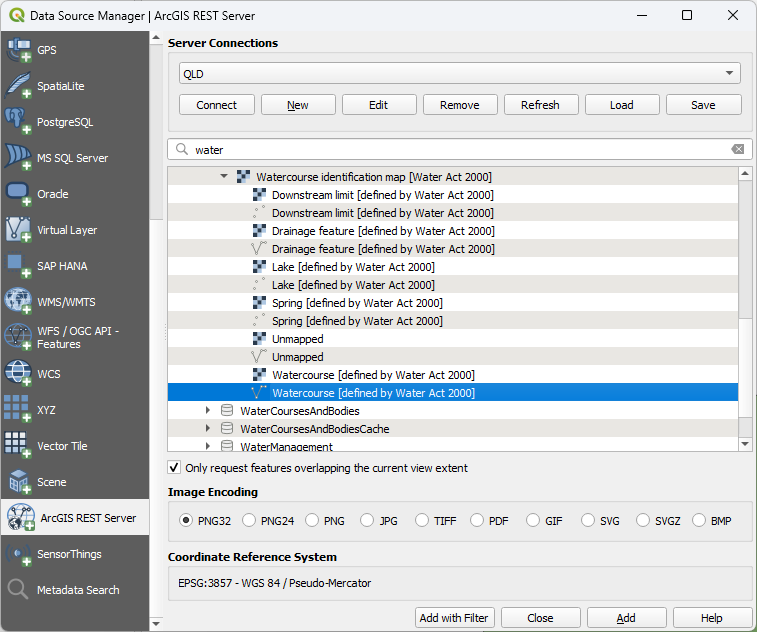Expand the WaterCoursesAndBodies folder
The height and width of the screenshot is (632, 757).
pos(208,411)
